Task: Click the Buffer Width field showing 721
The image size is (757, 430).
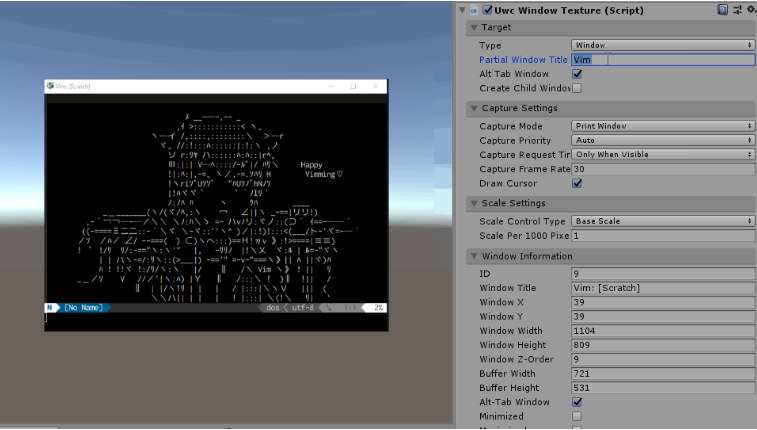Action: click(x=663, y=374)
